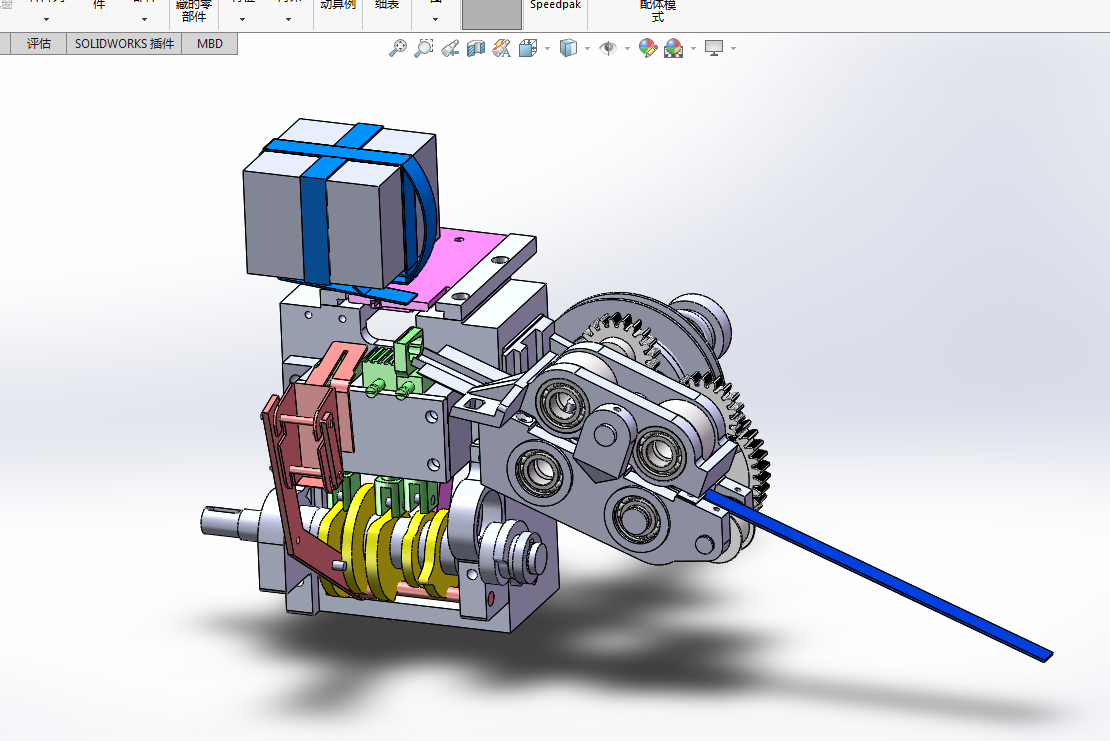Click the View Settings monitor icon
This screenshot has width=1110, height=741.
click(714, 48)
